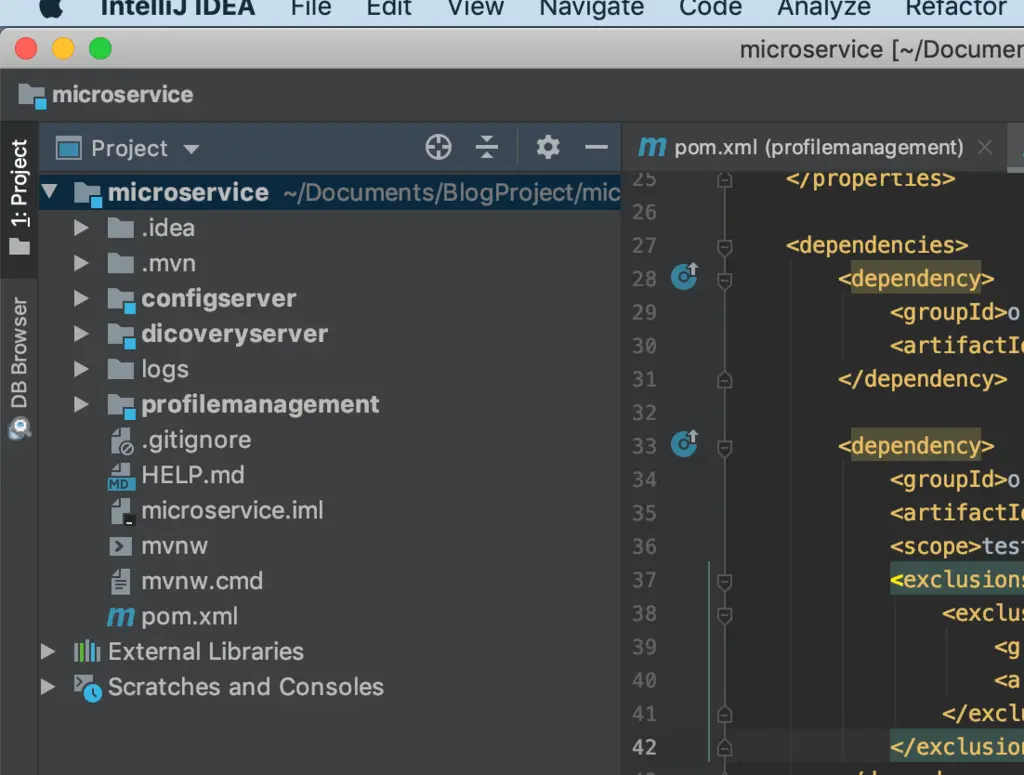The image size is (1024, 775).
Task: Click fold end marker on line 31
Action: [724, 379]
